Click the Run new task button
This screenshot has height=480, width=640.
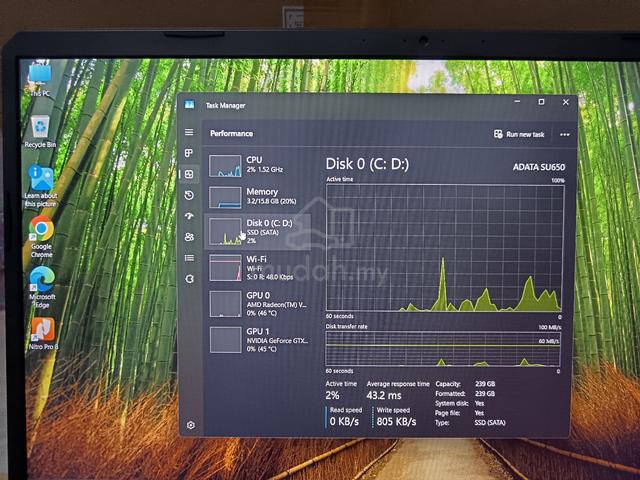[x=519, y=134]
